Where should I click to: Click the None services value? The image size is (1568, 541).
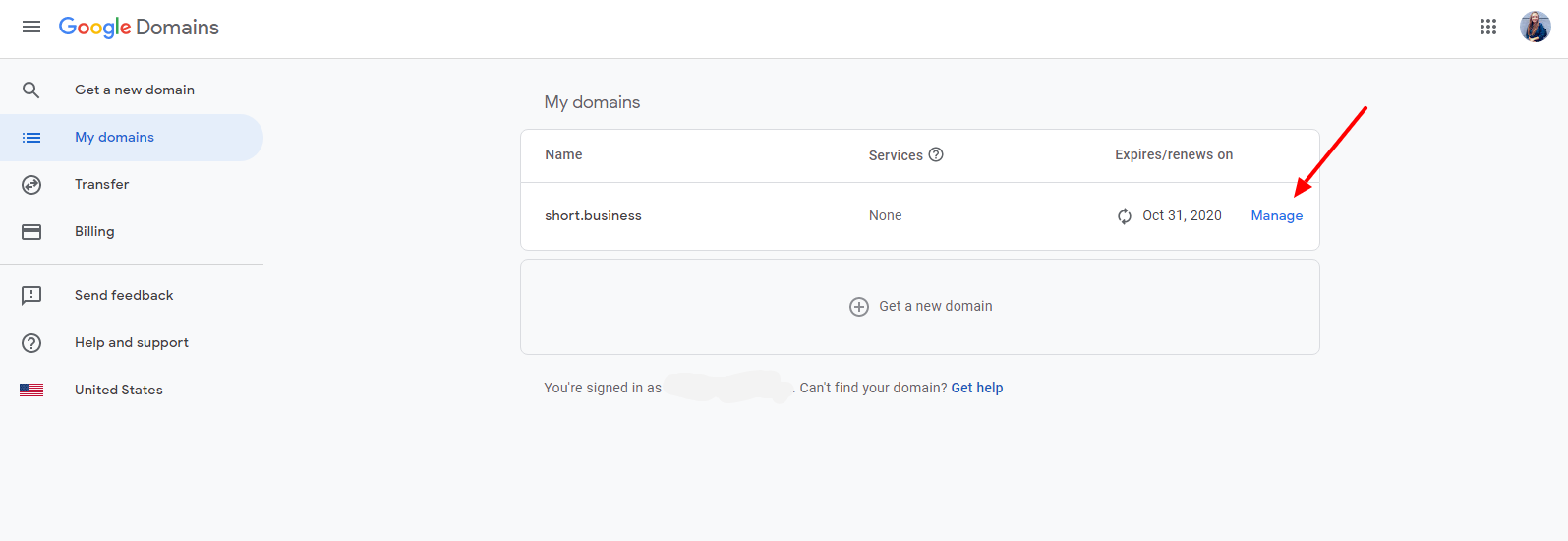click(x=885, y=215)
